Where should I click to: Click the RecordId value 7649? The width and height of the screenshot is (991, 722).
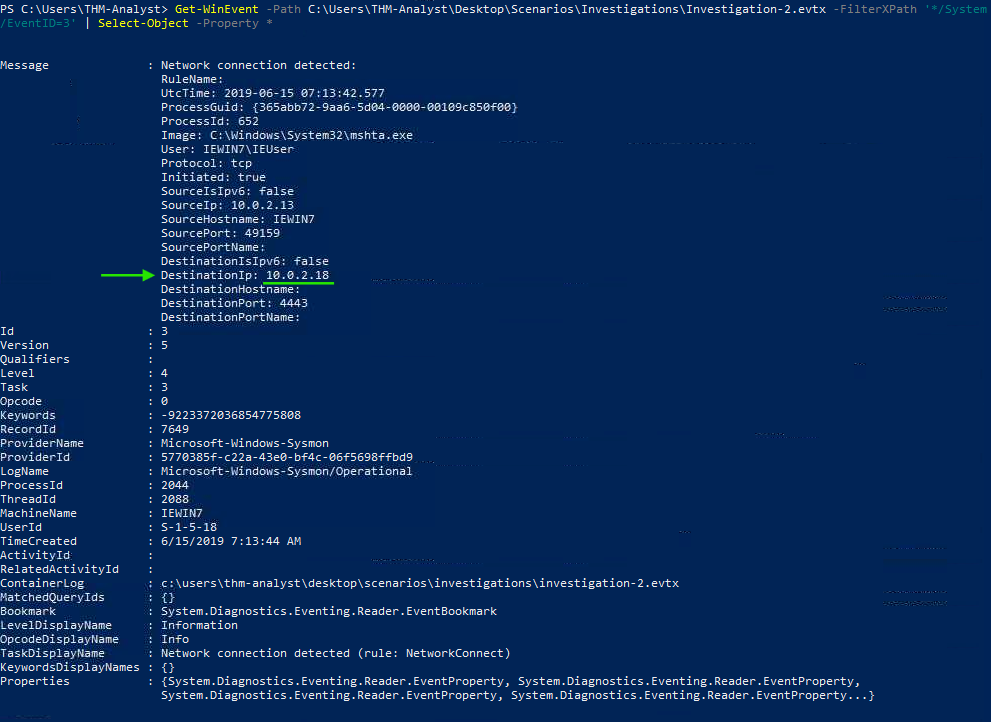(x=174, y=429)
